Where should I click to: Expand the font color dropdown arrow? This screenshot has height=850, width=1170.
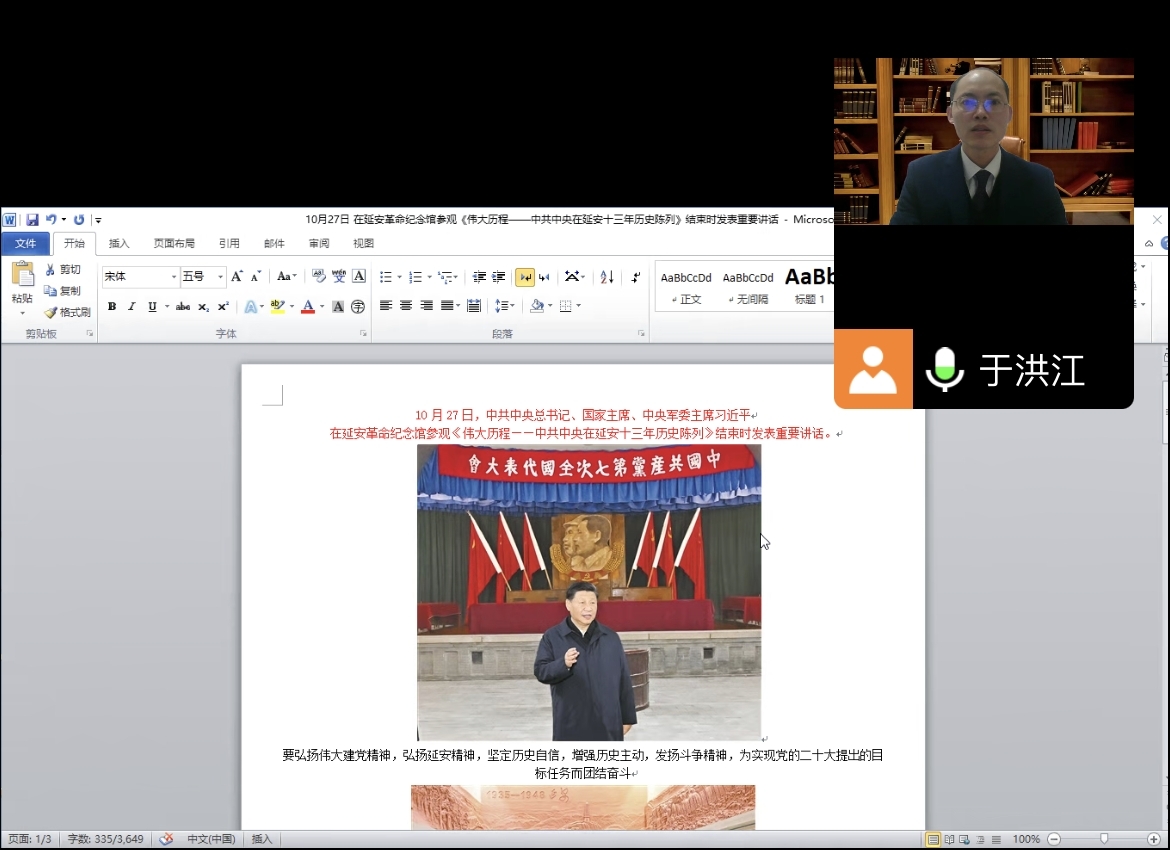[322, 307]
